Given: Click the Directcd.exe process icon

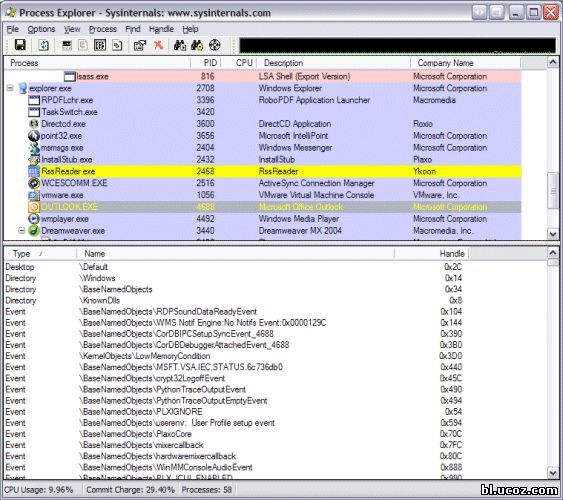Looking at the screenshot, I should pyautogui.click(x=34, y=124).
